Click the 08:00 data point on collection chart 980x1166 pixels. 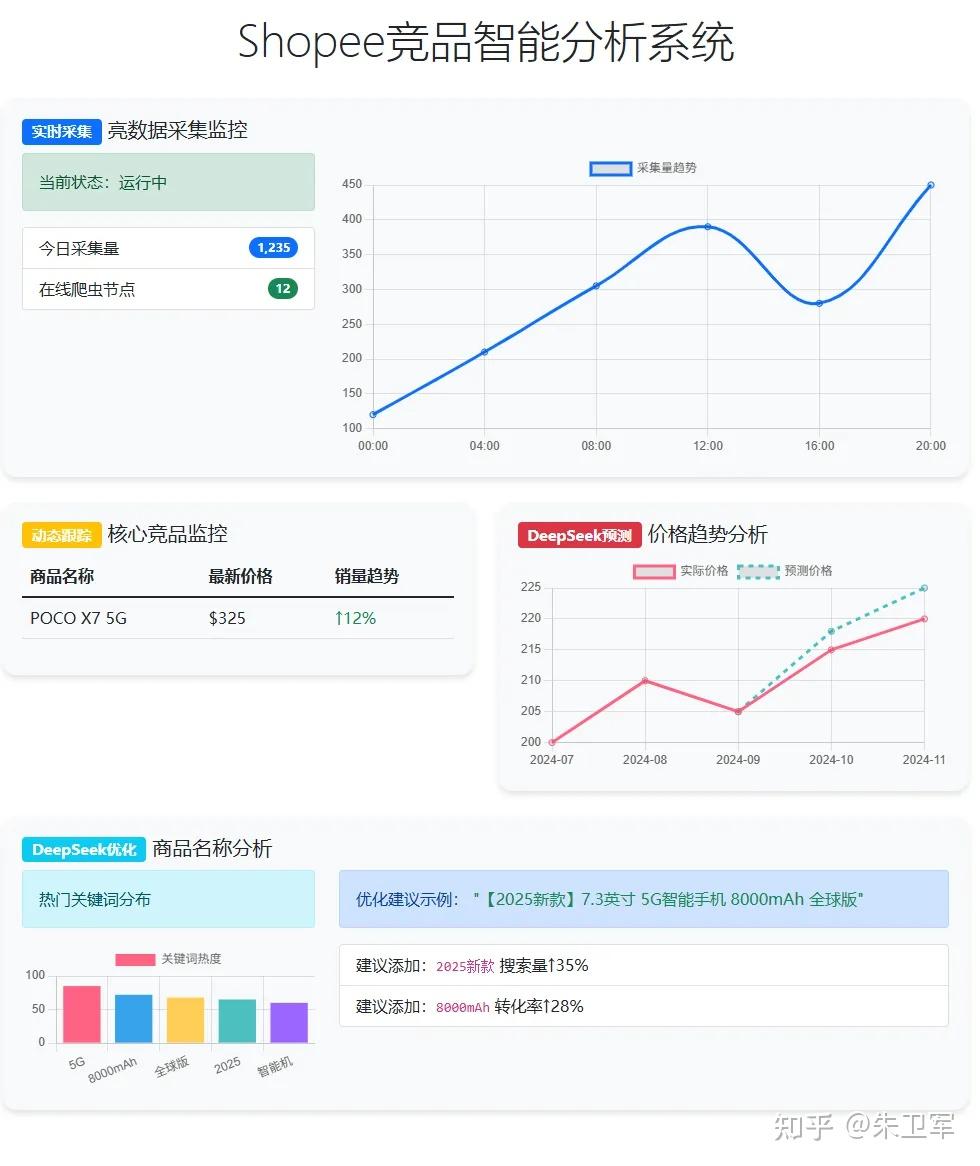point(596,286)
